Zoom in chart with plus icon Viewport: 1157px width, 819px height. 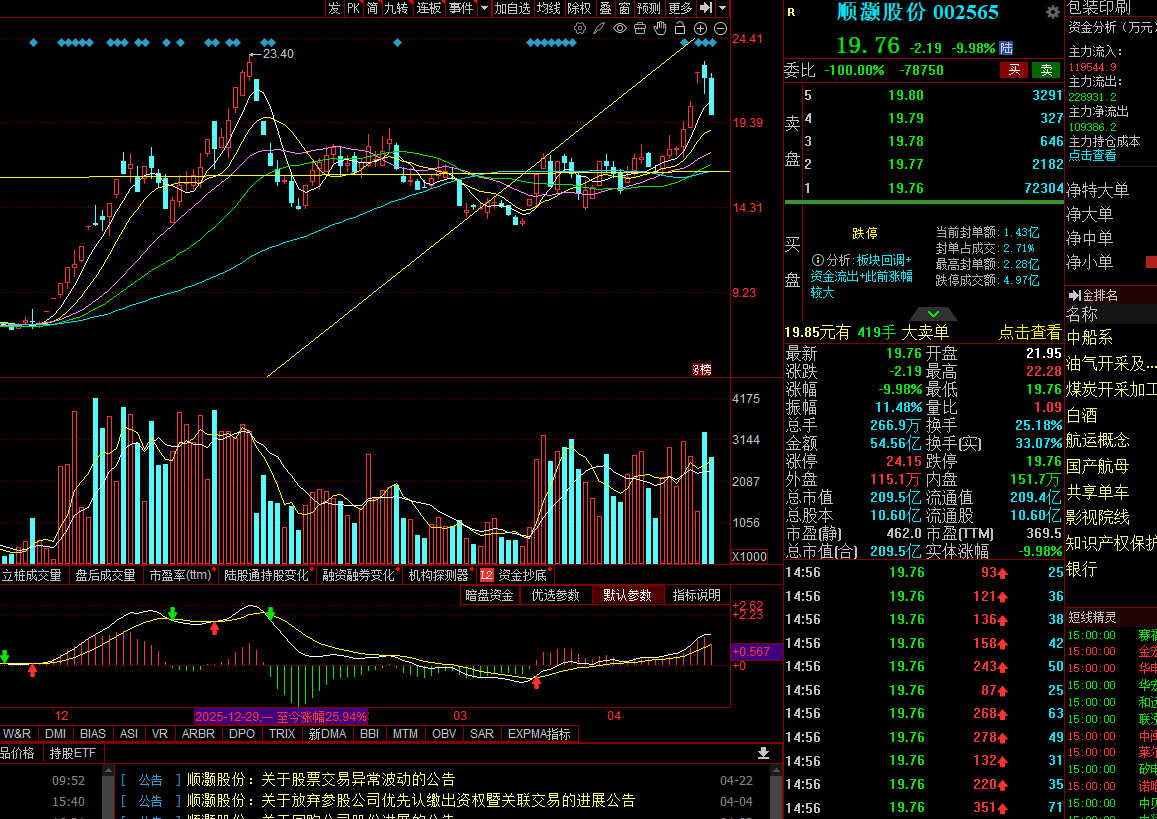click(x=700, y=29)
